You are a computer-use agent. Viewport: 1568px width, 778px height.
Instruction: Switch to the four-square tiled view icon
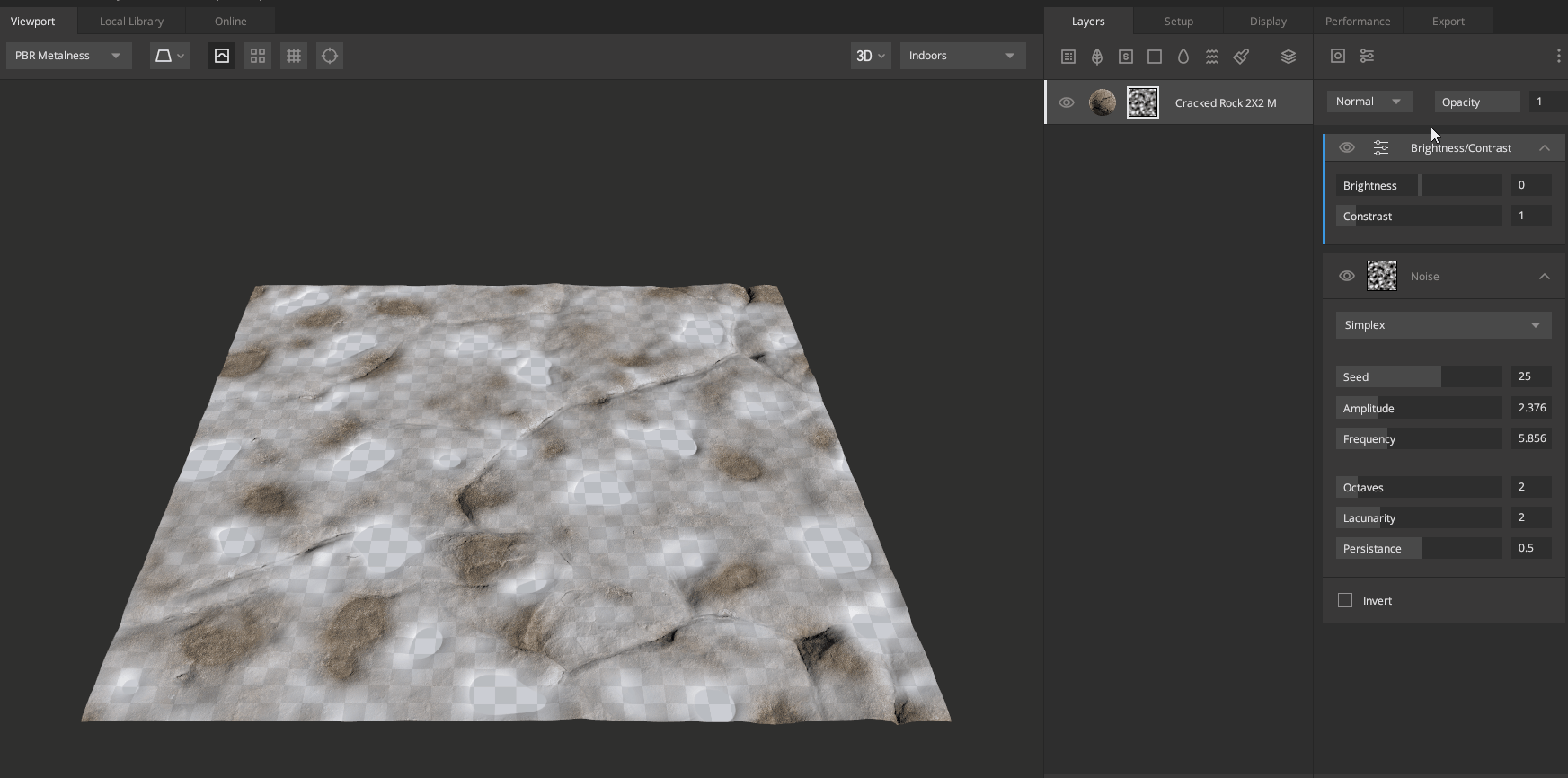point(258,56)
